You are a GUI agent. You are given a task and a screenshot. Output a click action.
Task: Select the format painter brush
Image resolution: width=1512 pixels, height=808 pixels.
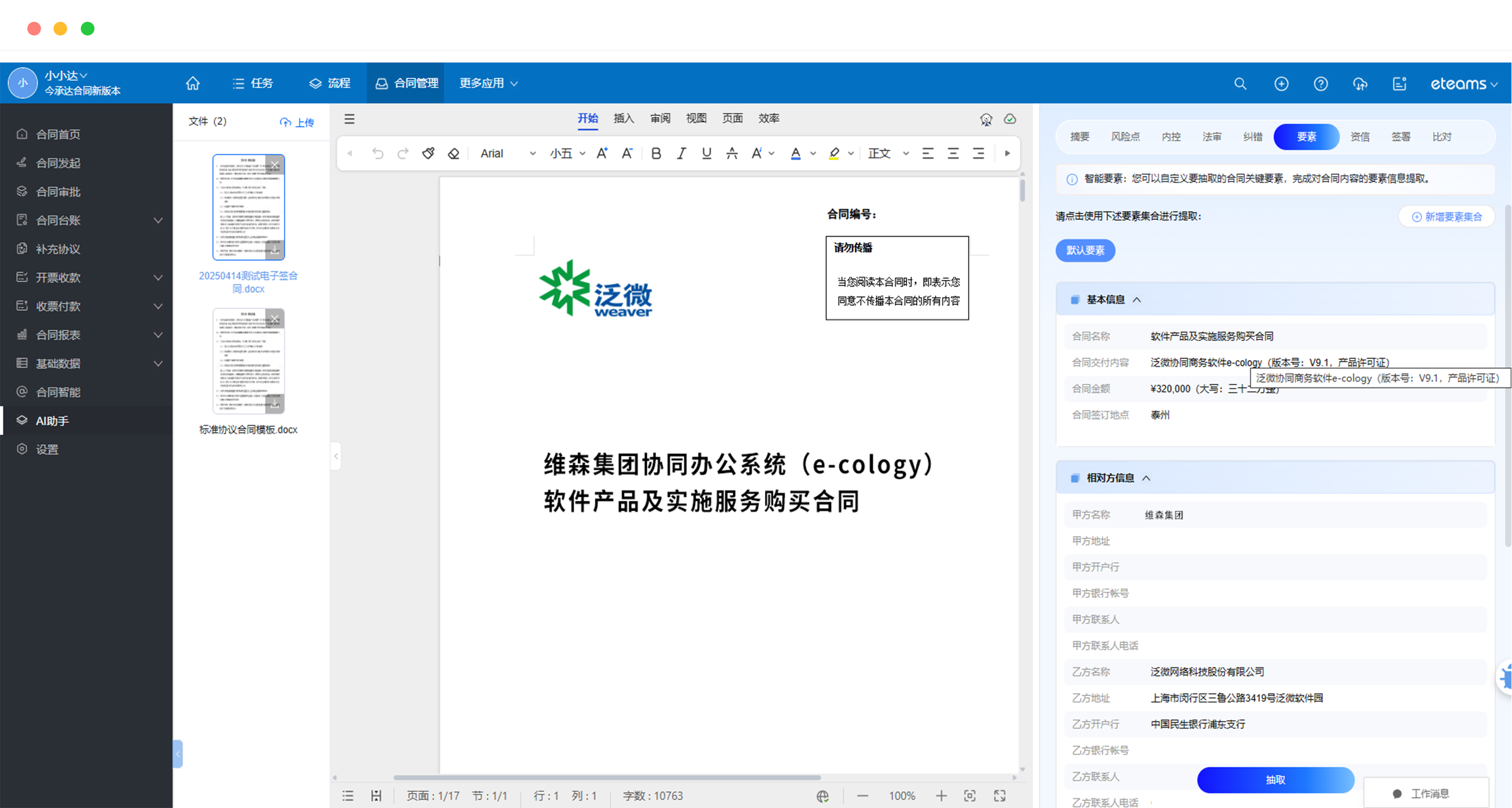(x=428, y=153)
